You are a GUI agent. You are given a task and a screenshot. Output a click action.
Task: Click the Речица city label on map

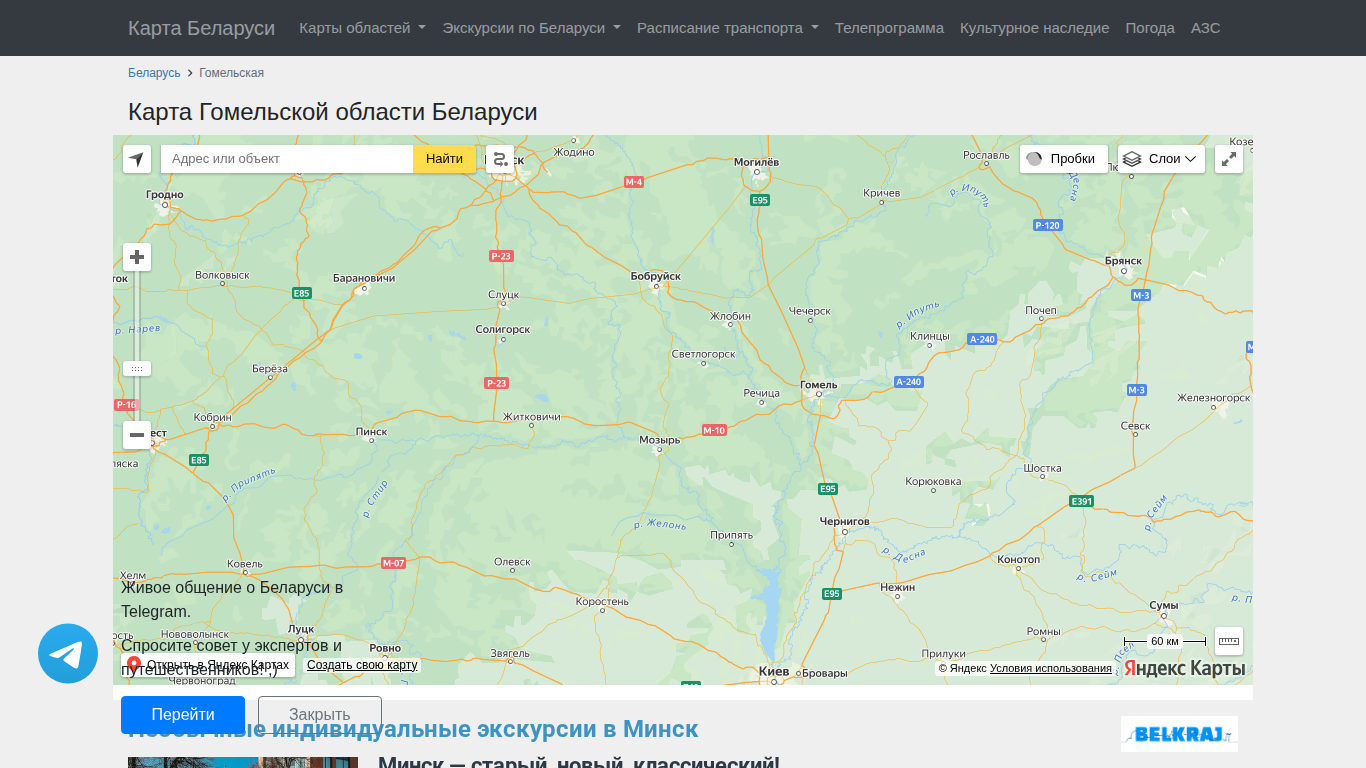tap(762, 393)
